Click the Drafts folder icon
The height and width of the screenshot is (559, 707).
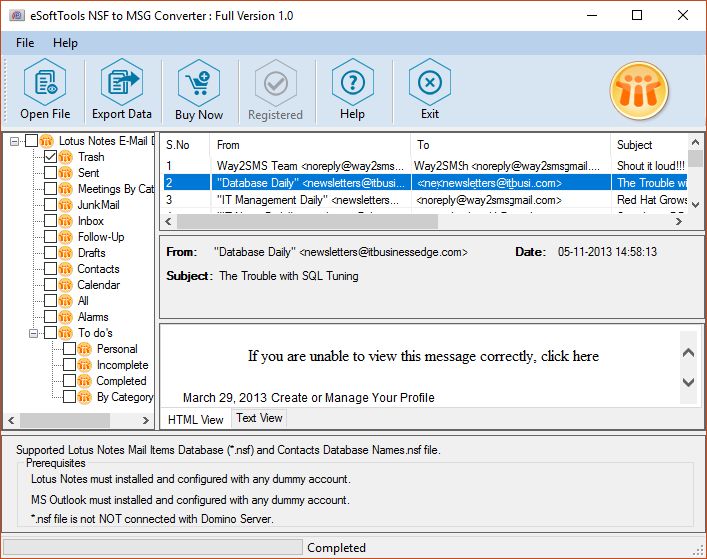point(65,253)
